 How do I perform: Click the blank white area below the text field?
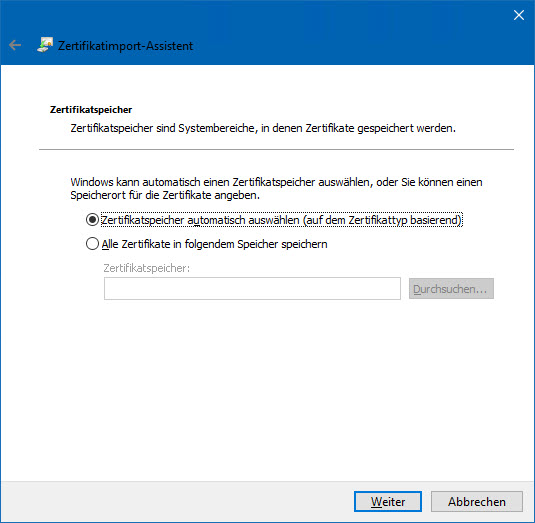[266, 389]
